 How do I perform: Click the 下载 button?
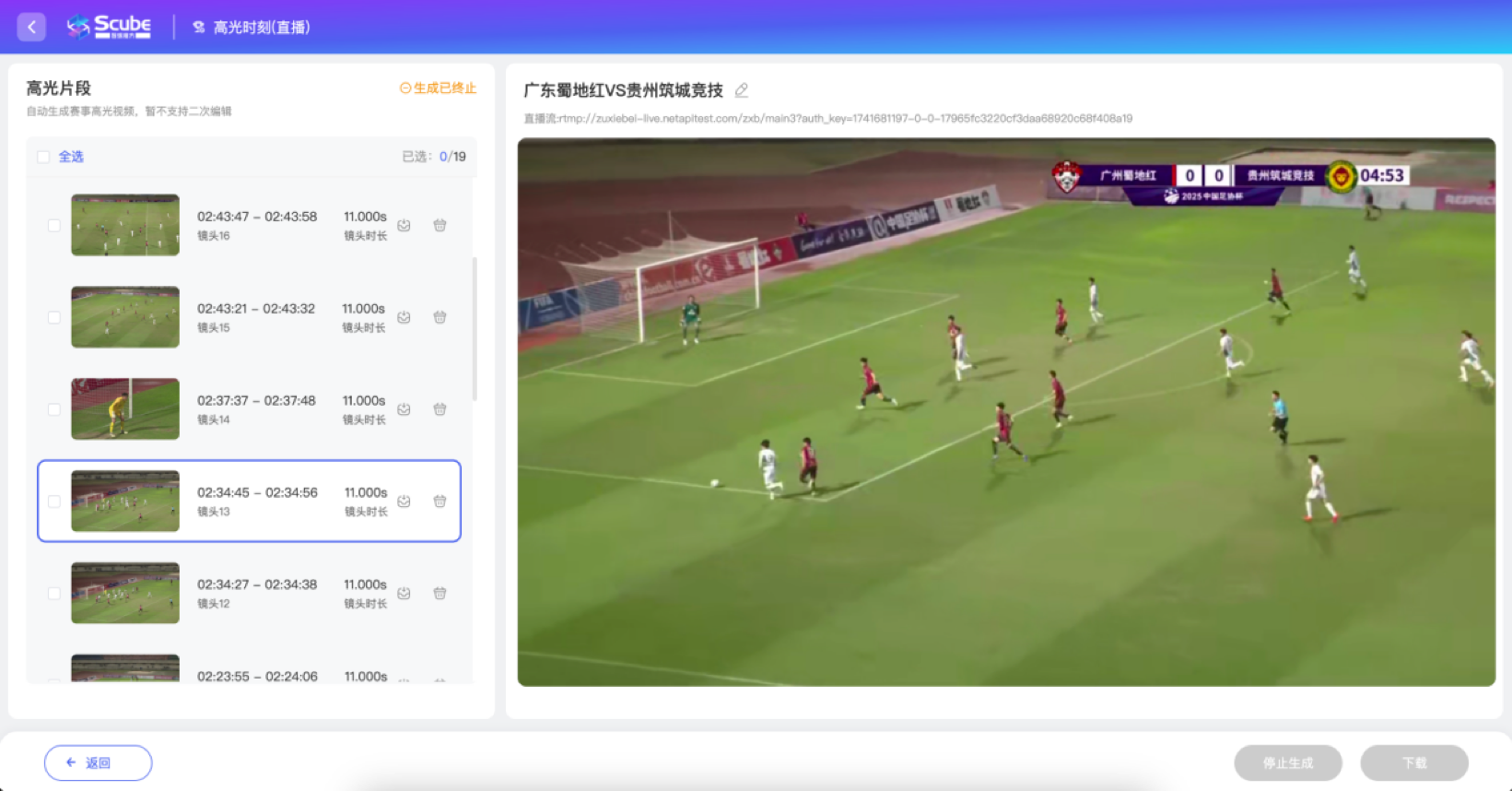coord(1413,762)
